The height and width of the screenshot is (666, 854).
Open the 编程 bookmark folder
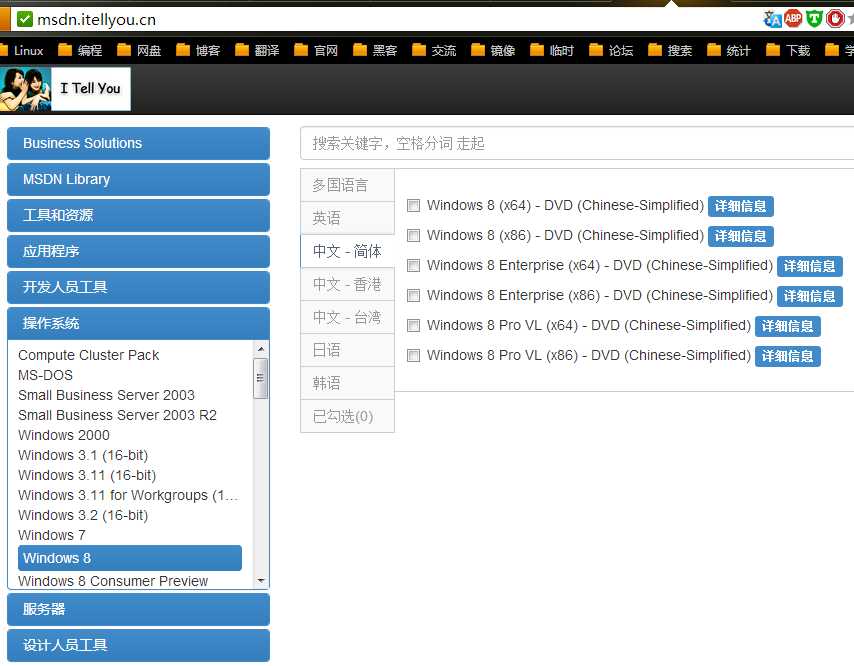pyautogui.click(x=80, y=51)
